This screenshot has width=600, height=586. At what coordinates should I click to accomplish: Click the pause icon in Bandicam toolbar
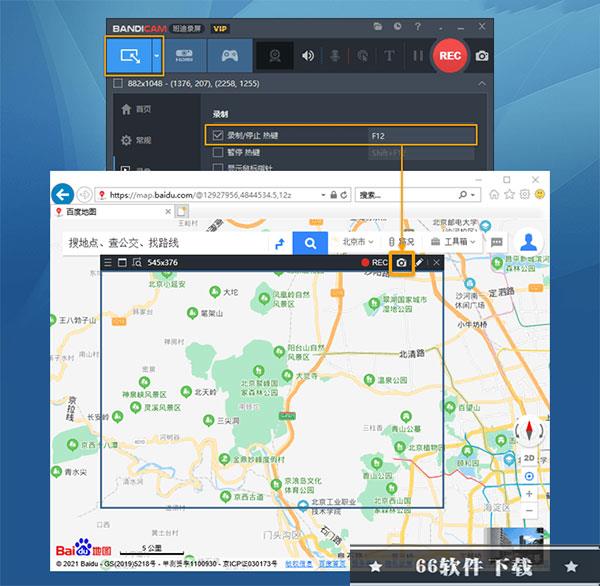tap(418, 56)
